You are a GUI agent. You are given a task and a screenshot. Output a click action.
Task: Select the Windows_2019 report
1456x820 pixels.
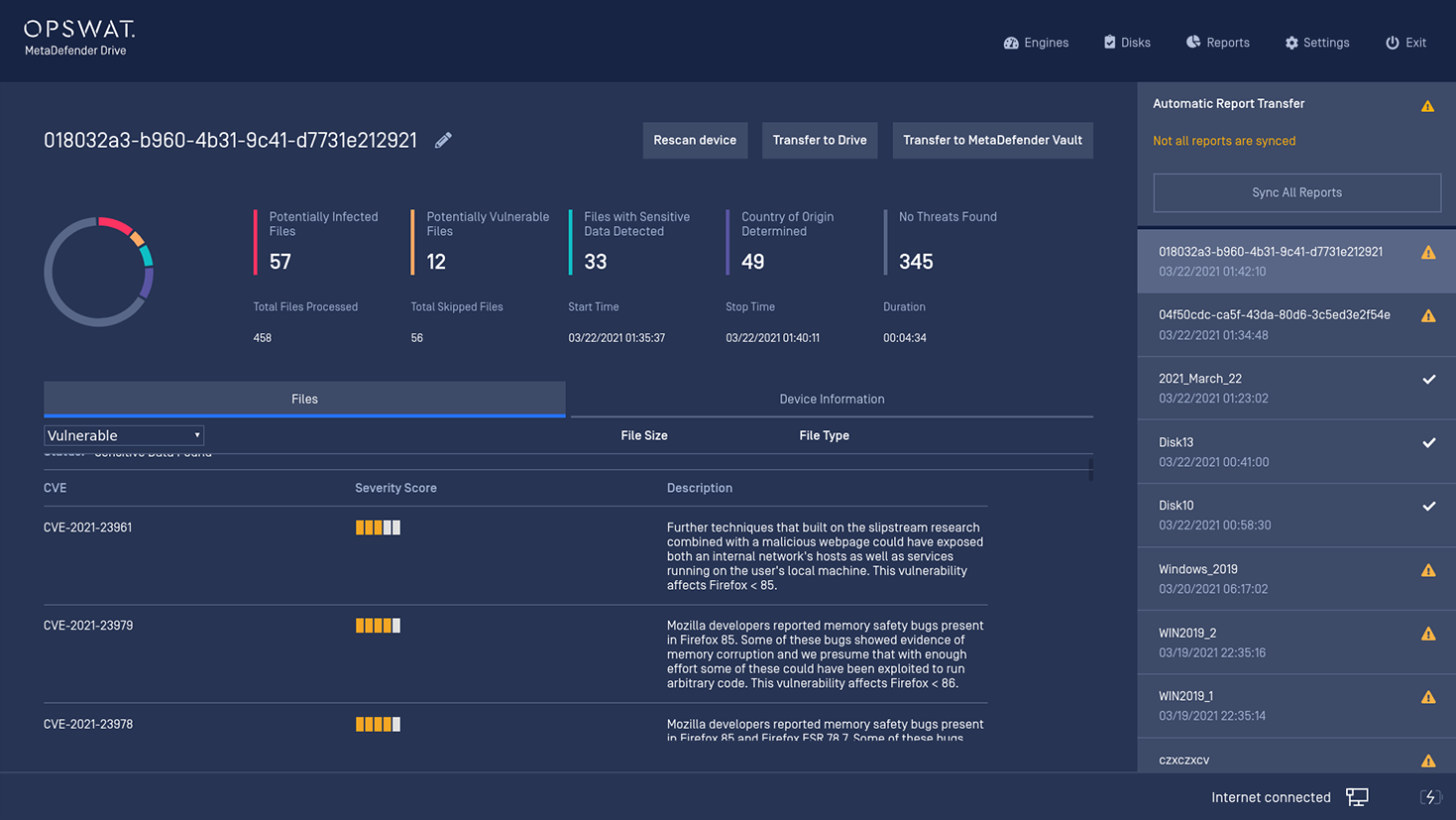tap(1296, 578)
